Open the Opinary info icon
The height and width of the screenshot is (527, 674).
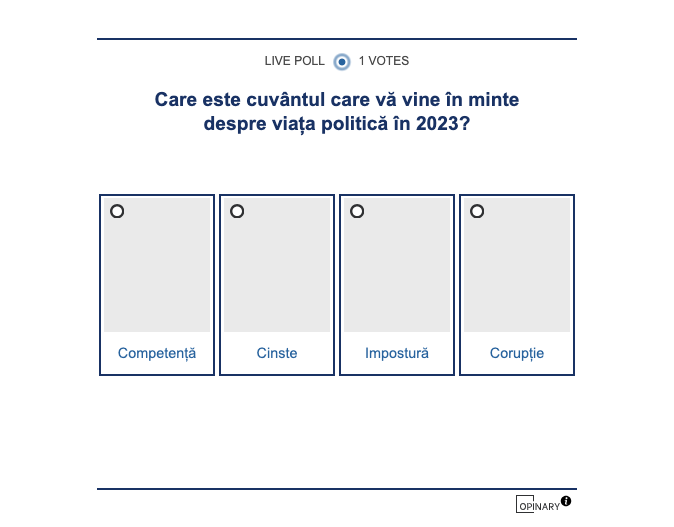pyautogui.click(x=566, y=501)
